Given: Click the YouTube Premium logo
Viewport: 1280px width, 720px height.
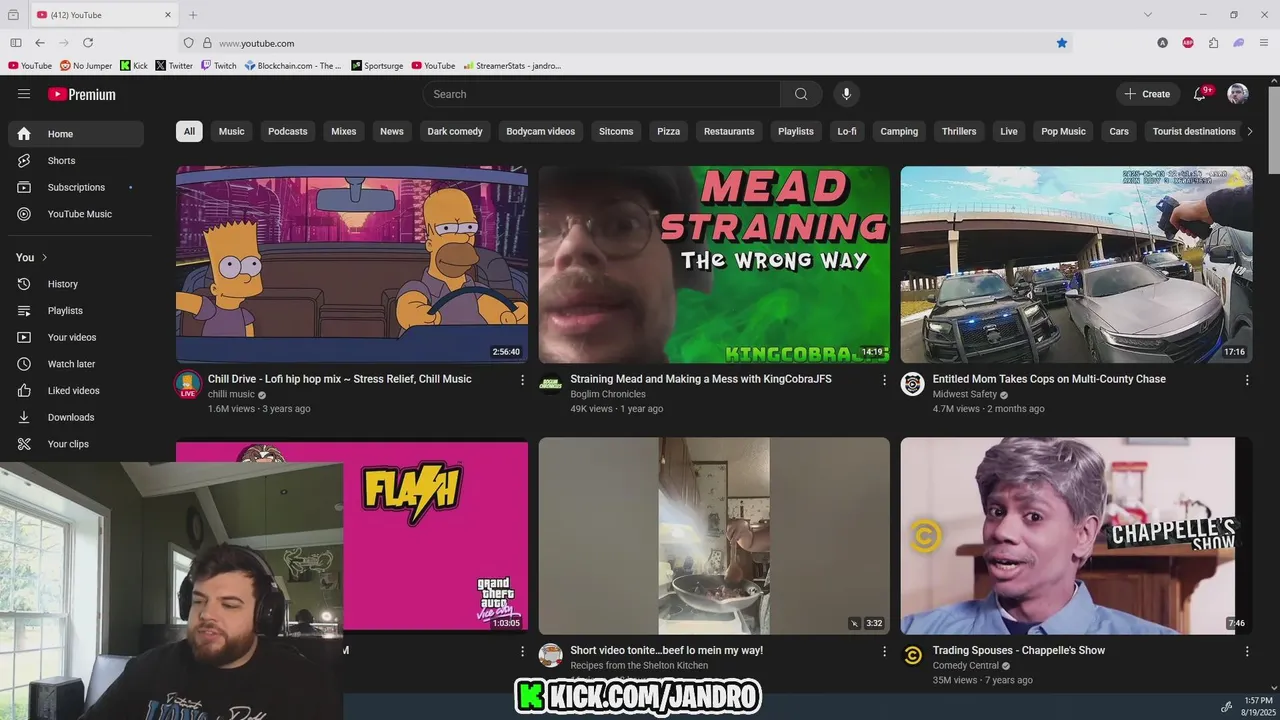Looking at the screenshot, I should pyautogui.click(x=82, y=94).
